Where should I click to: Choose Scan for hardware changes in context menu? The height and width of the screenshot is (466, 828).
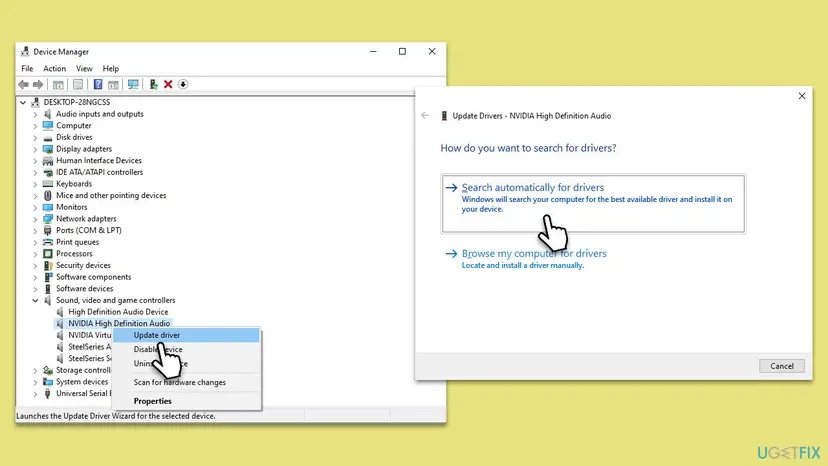pos(186,382)
